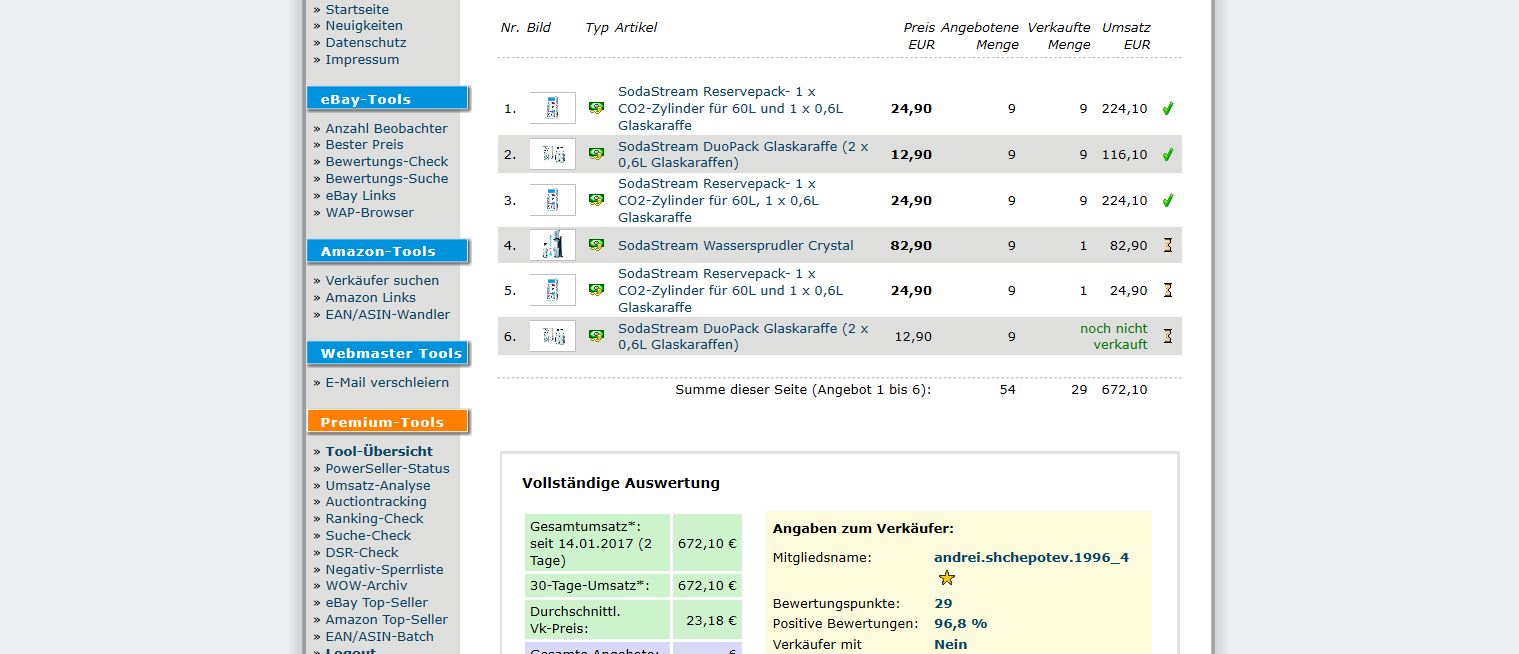Open the Negativ-Sperrliste tool
Screen dimensions: 1519x654
385,569
